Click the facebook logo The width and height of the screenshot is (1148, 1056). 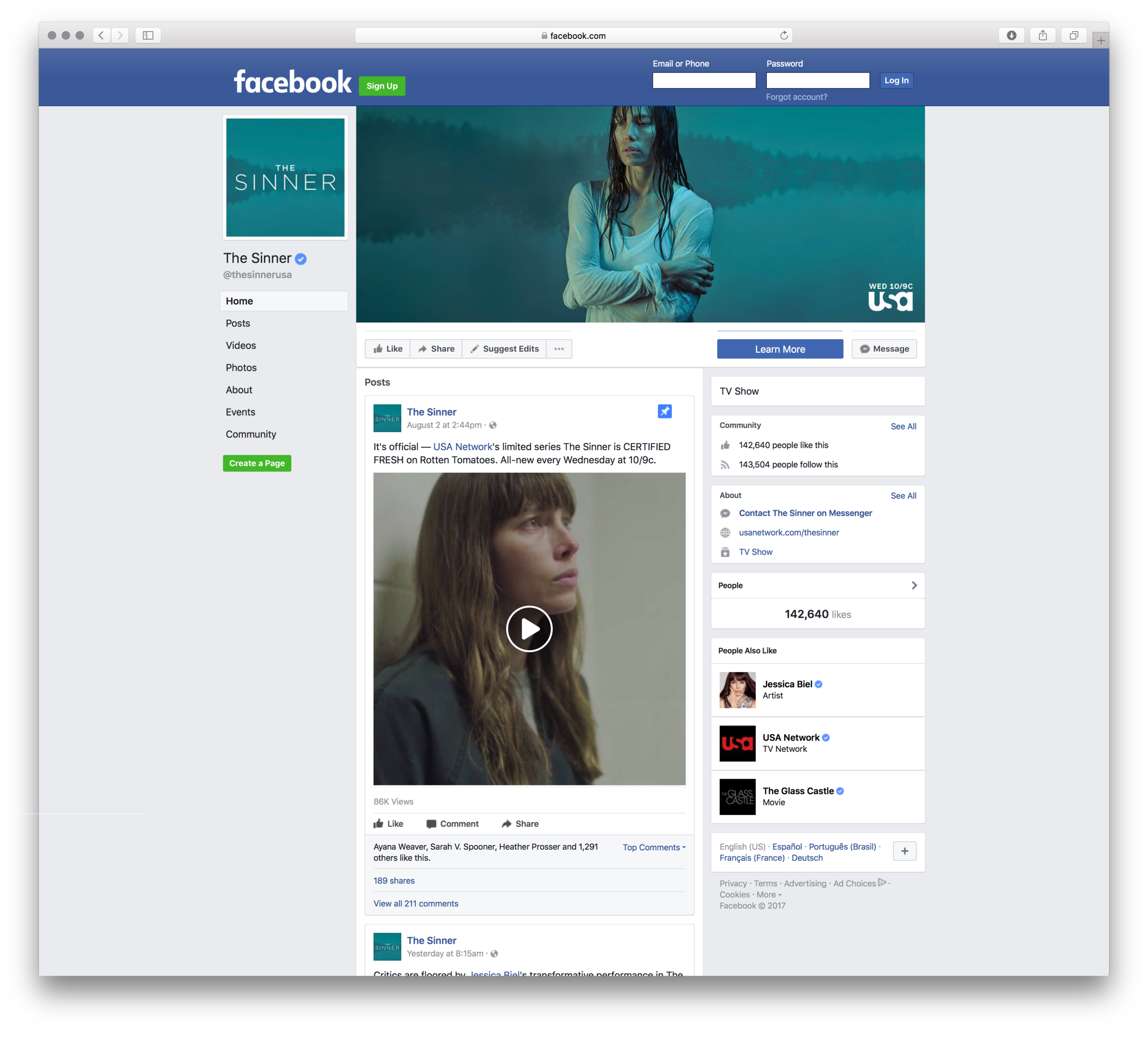pyautogui.click(x=293, y=82)
